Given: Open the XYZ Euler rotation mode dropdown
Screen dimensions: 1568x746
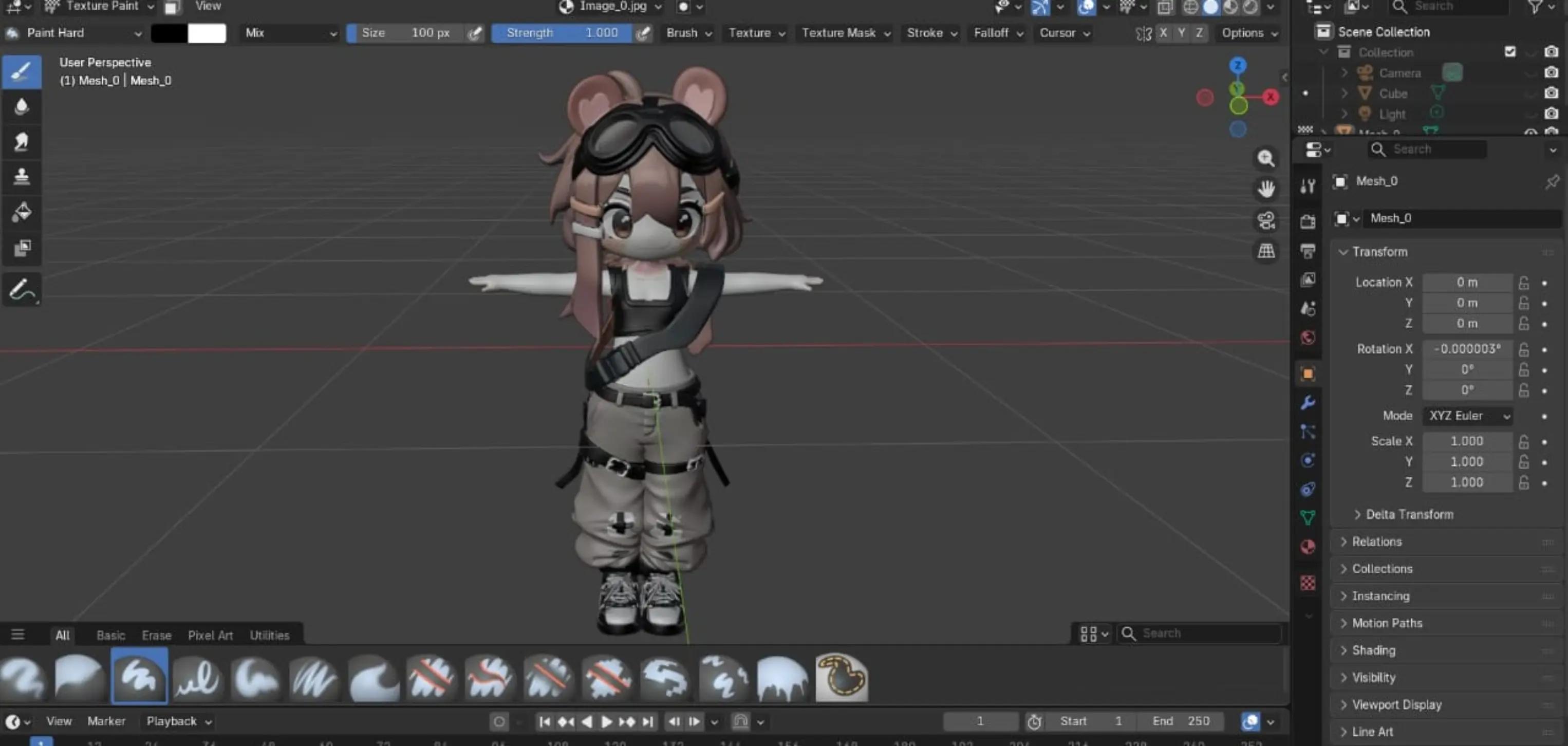Looking at the screenshot, I should [x=1468, y=416].
